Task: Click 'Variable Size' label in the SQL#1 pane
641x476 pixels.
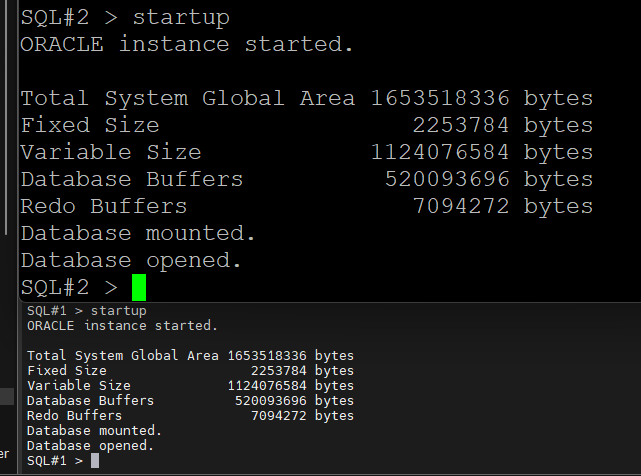Action: (x=79, y=386)
